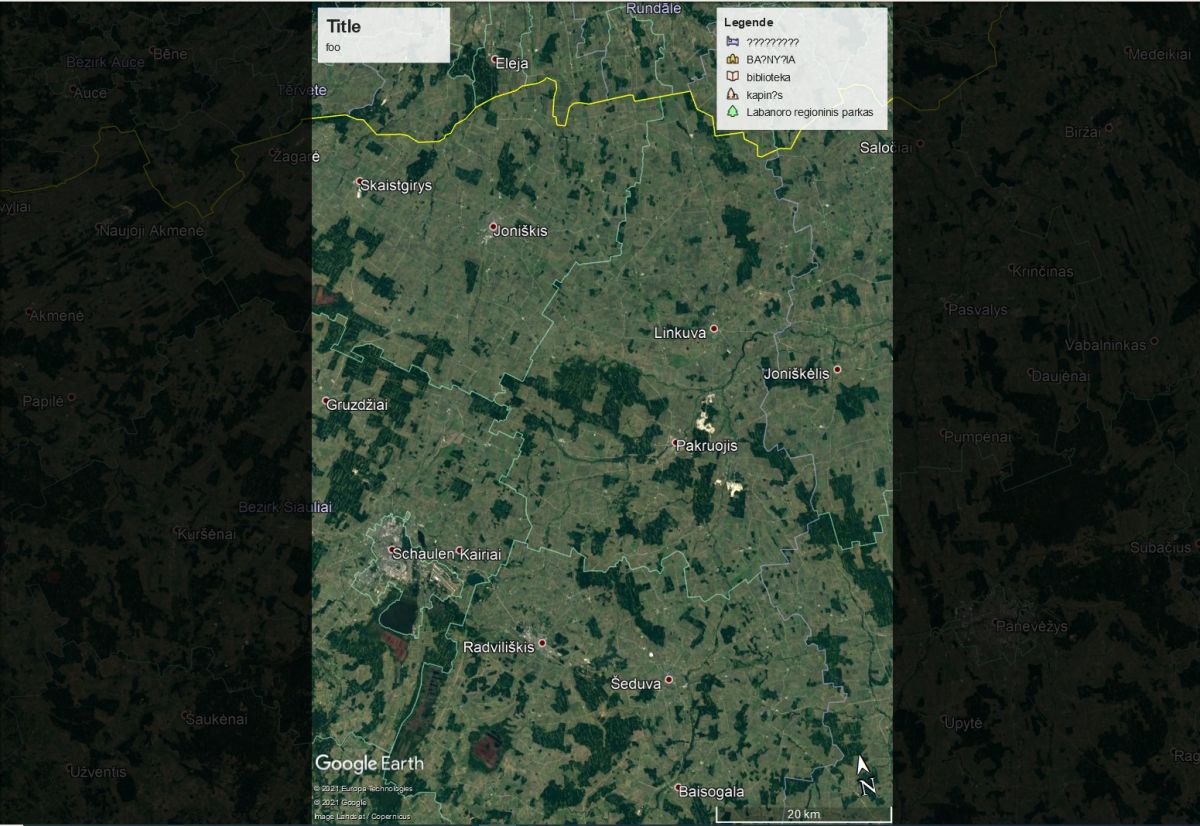Select the '?????????' legend entry

point(773,41)
